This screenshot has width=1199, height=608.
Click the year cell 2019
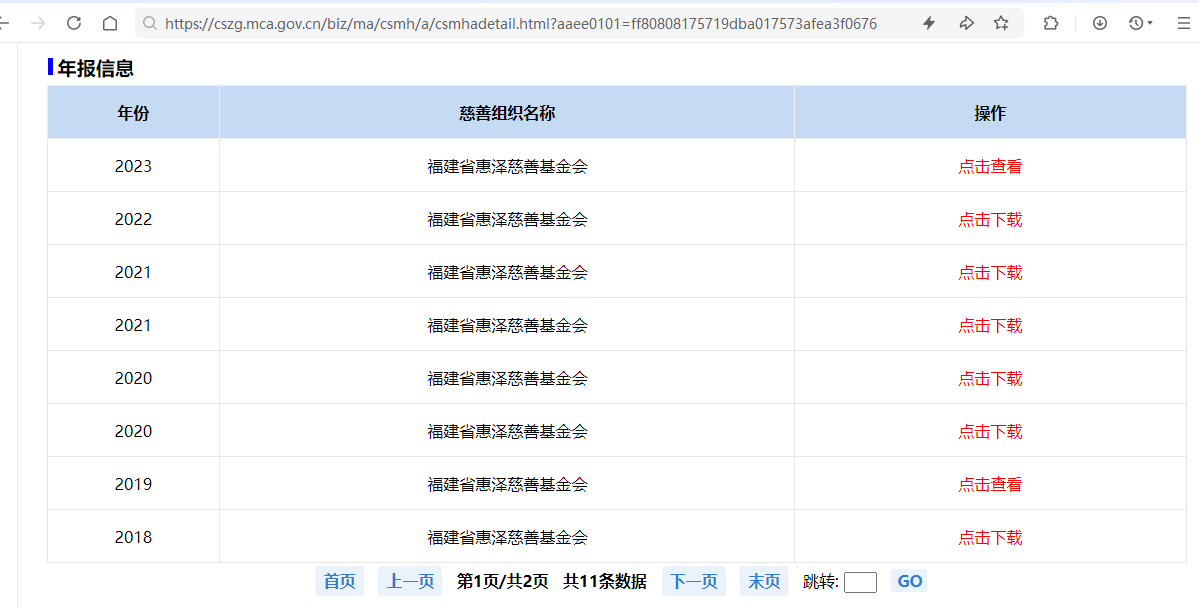(x=133, y=484)
